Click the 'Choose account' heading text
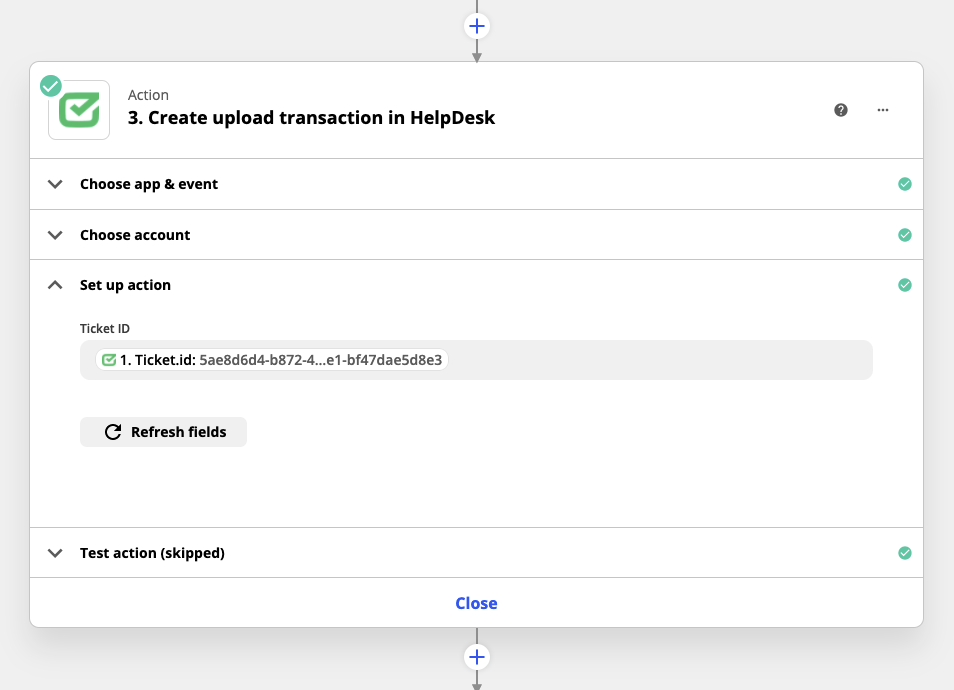 (x=135, y=235)
